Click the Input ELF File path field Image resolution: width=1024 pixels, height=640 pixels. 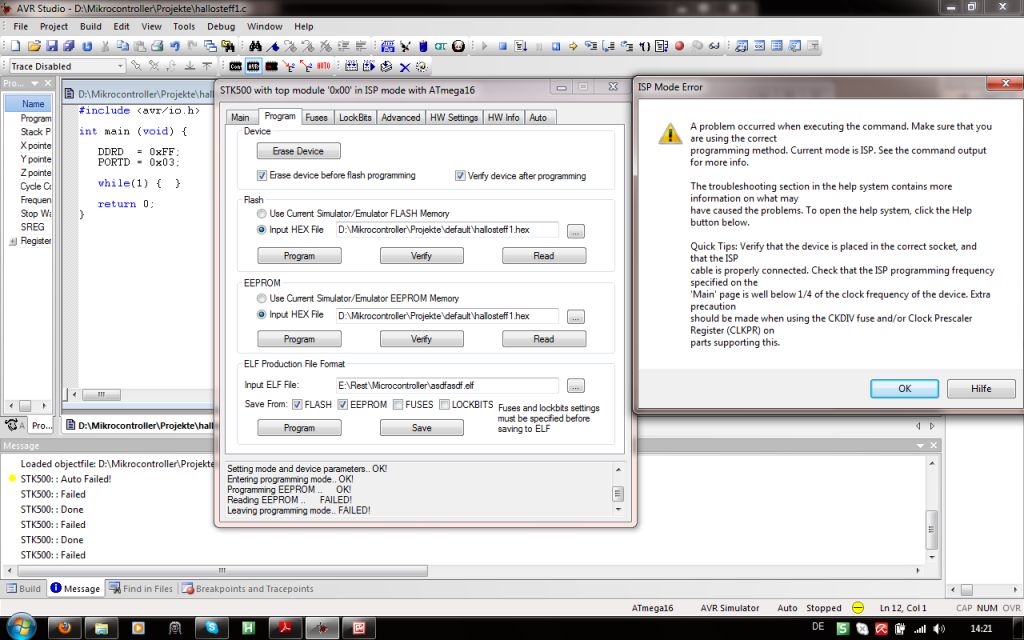pos(447,385)
